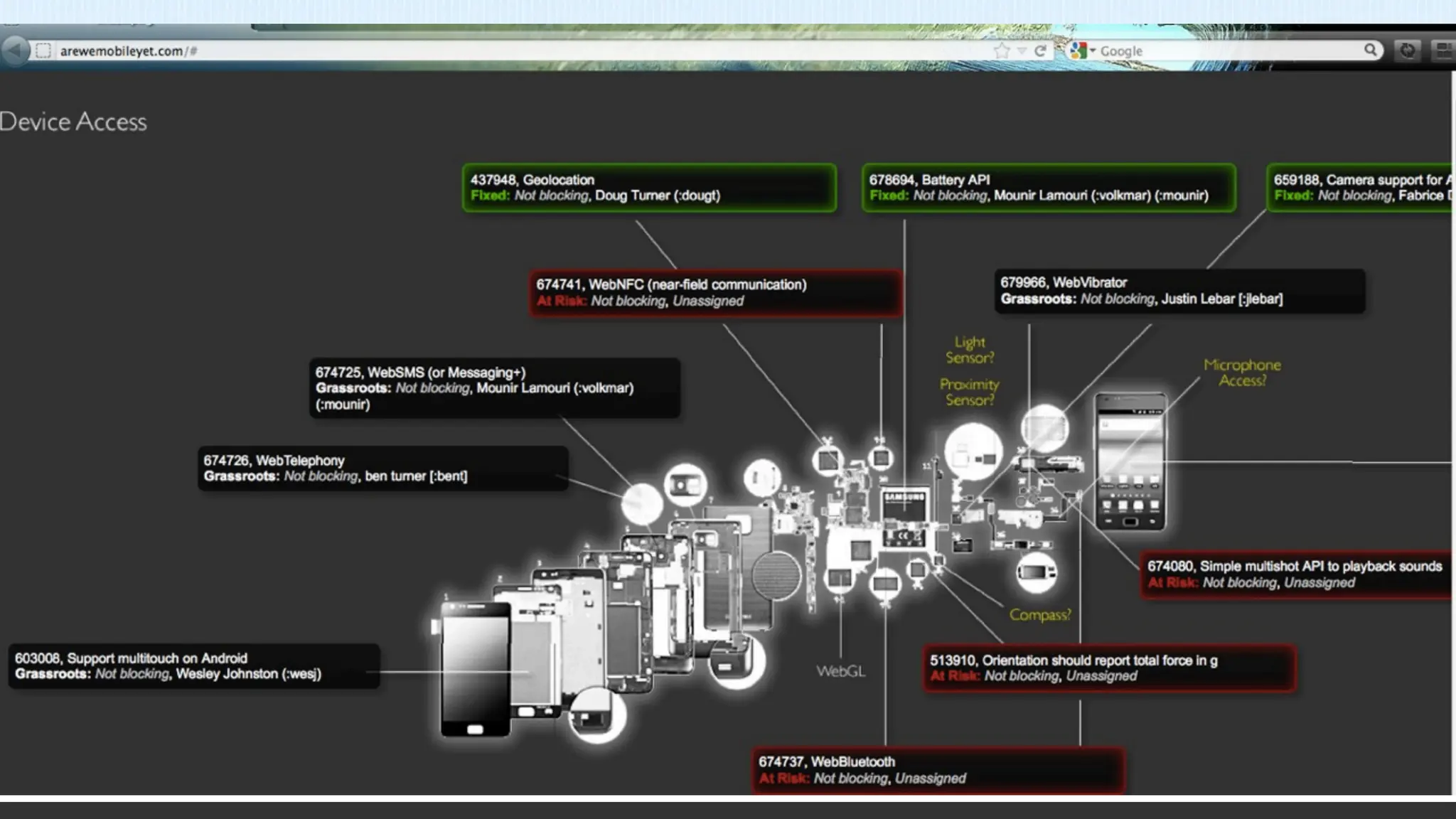
Task: Reload the page with refresh icon
Action: coord(1040,50)
